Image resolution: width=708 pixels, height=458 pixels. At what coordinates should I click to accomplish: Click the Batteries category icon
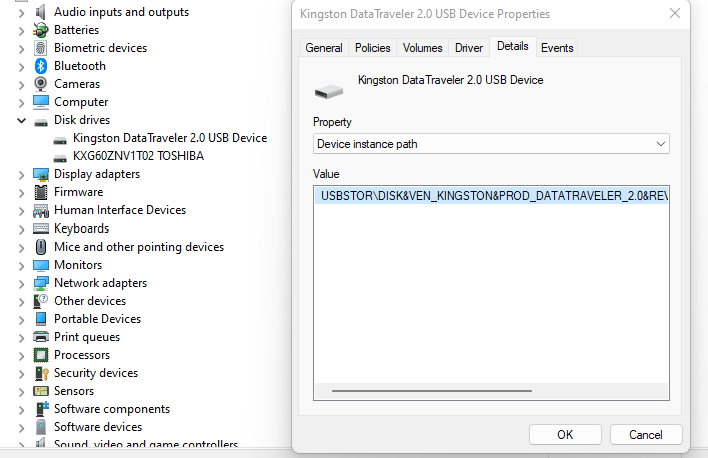41,30
